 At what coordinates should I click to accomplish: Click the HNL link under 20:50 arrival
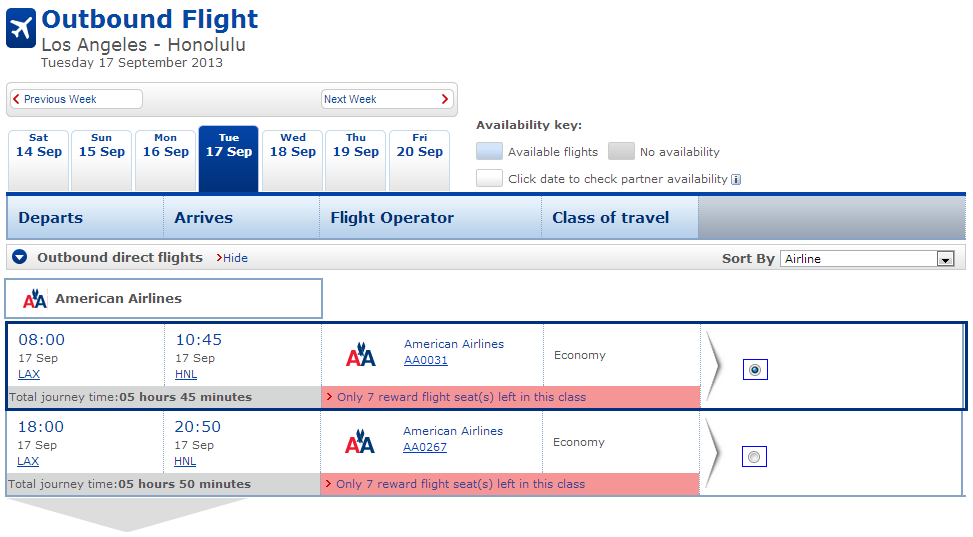click(x=185, y=461)
